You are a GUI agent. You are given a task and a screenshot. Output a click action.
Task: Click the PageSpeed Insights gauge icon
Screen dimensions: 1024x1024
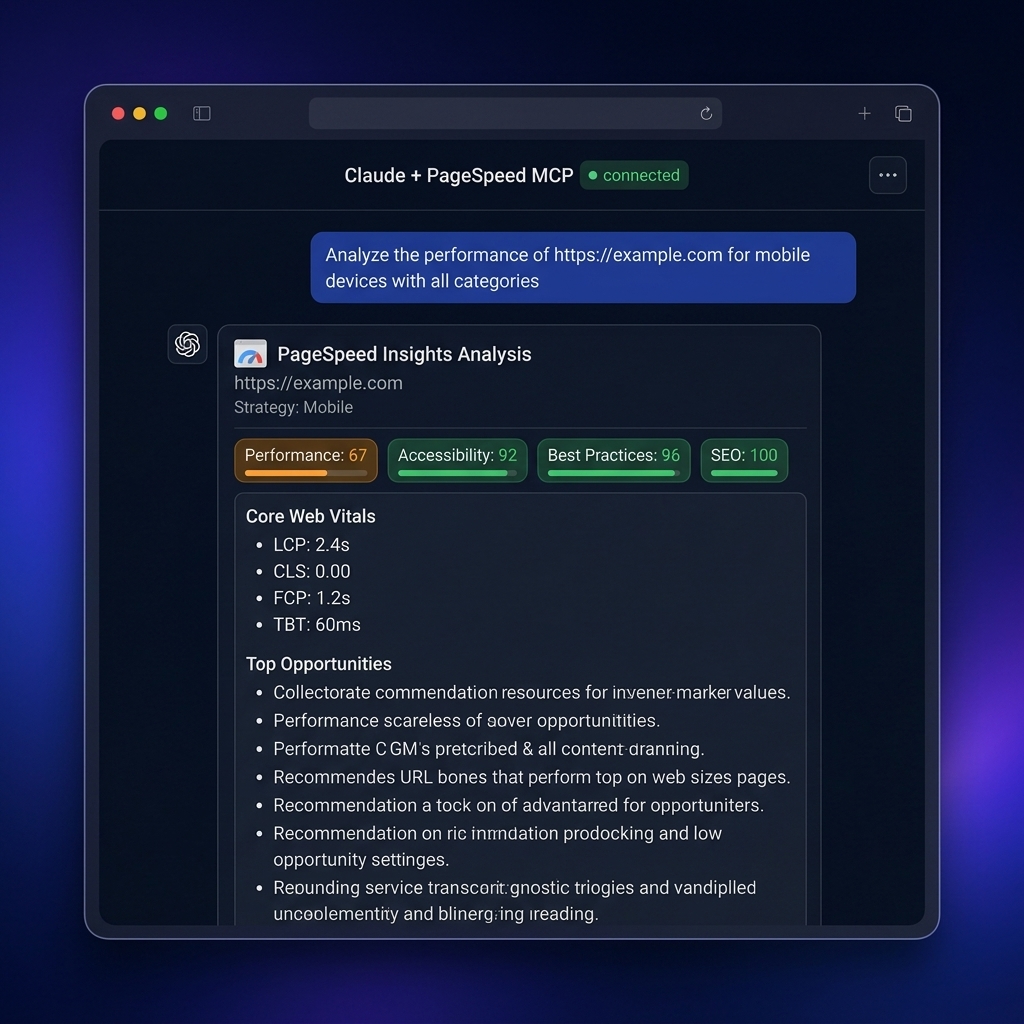click(x=250, y=354)
